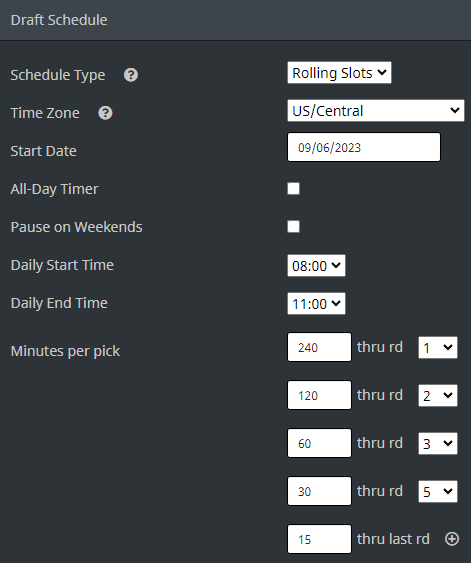The image size is (471, 563).
Task: Change the thru rd 1 round selector
Action: coord(438,348)
